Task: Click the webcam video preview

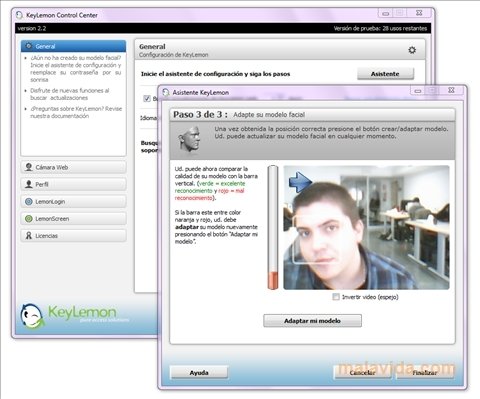Action: click(x=366, y=227)
